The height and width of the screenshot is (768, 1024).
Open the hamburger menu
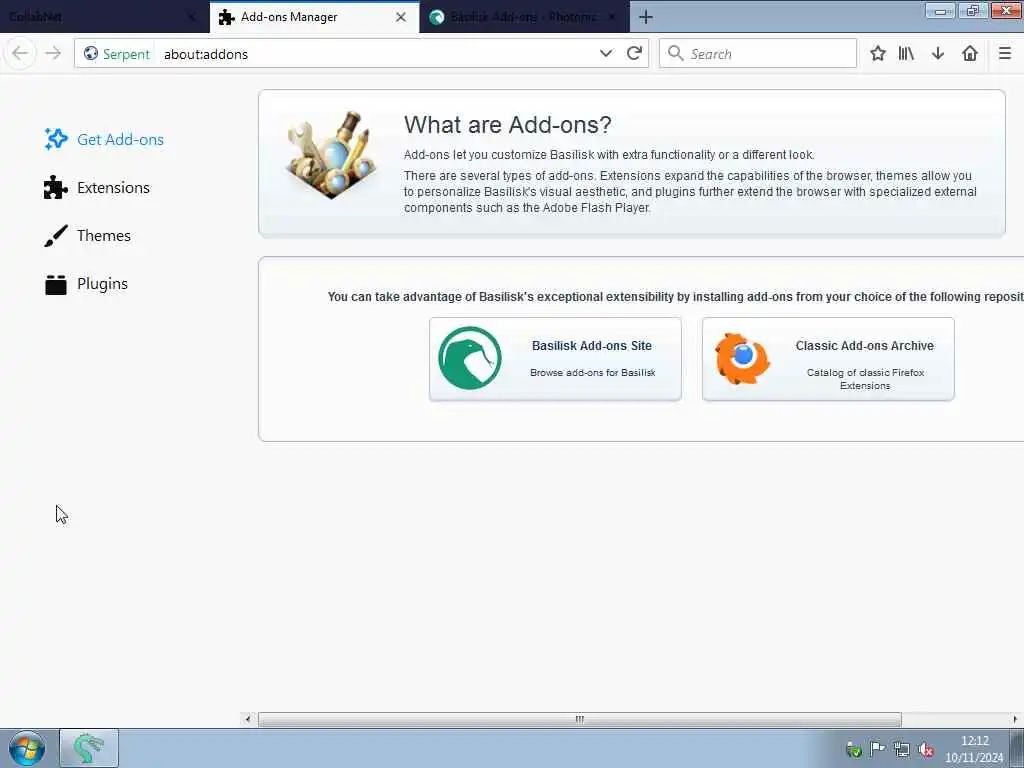1004,54
